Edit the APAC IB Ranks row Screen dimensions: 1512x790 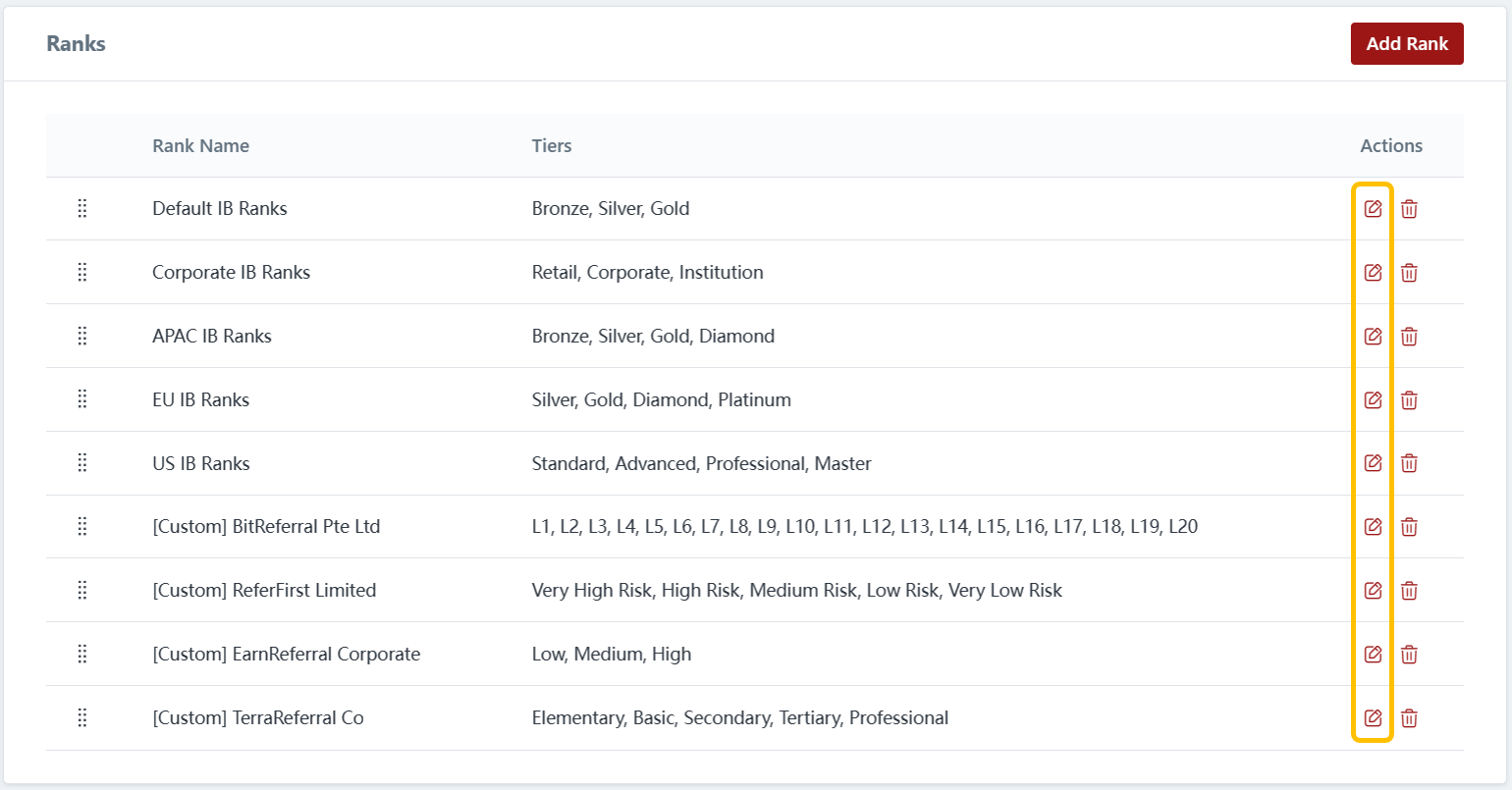pos(1374,337)
